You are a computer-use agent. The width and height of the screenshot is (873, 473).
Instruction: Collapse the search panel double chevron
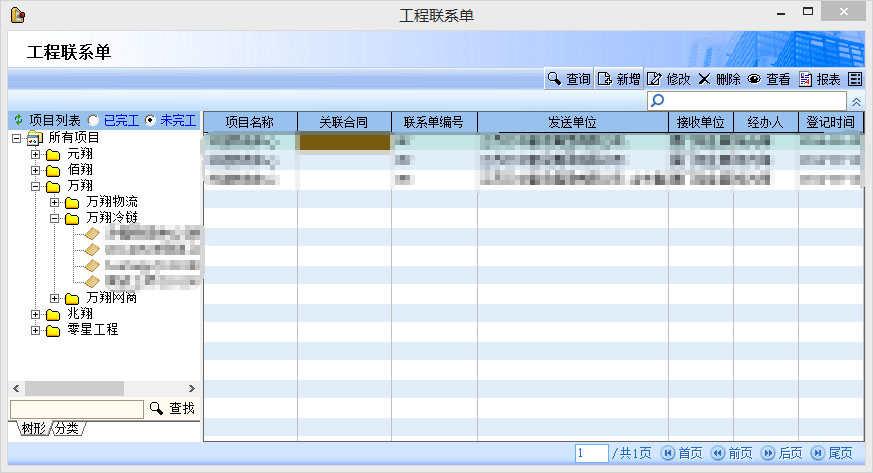pyautogui.click(x=856, y=101)
